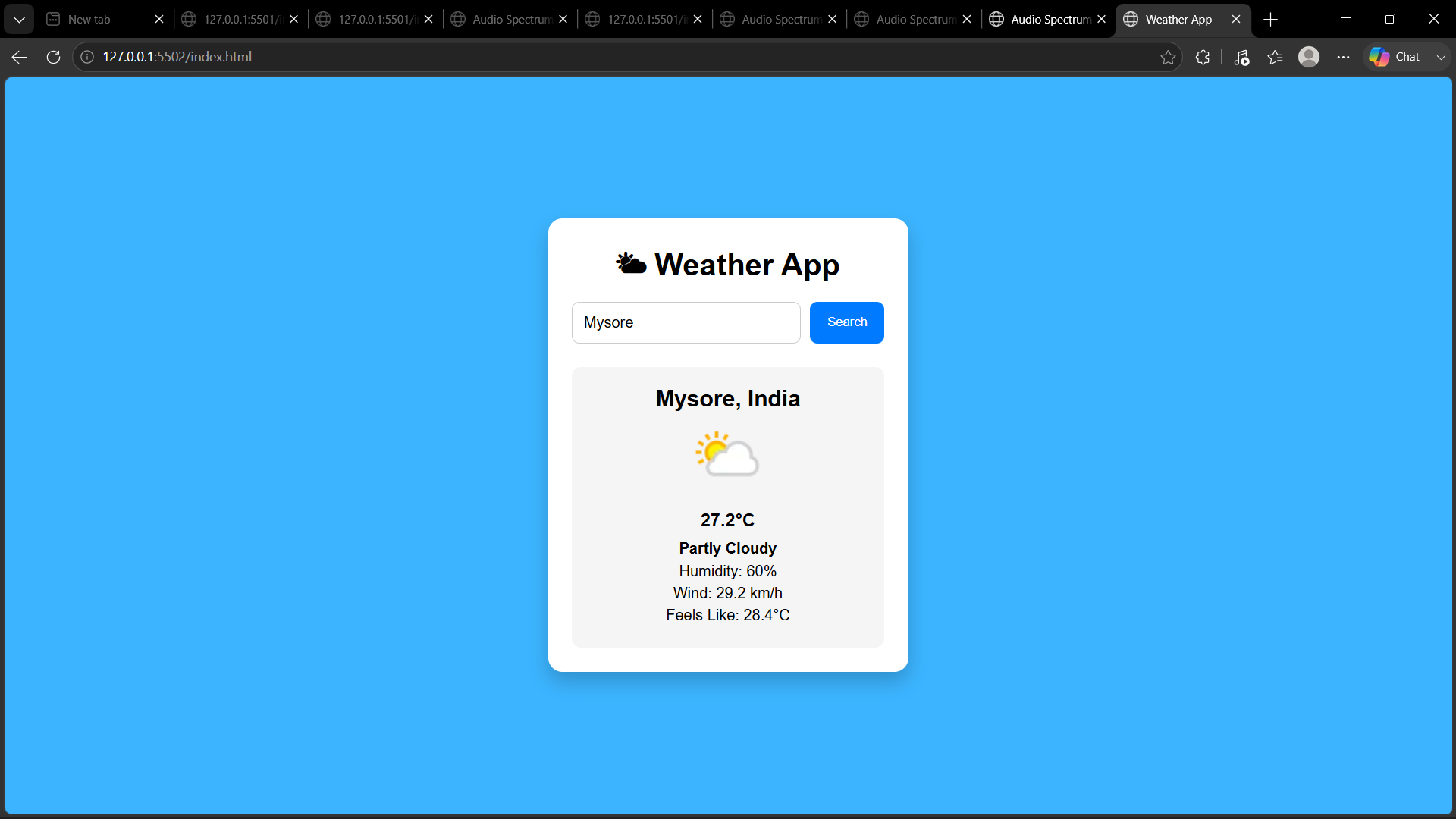Click the Mysore, India heading
Image resolution: width=1456 pixels, height=819 pixels.
pyautogui.click(x=727, y=399)
